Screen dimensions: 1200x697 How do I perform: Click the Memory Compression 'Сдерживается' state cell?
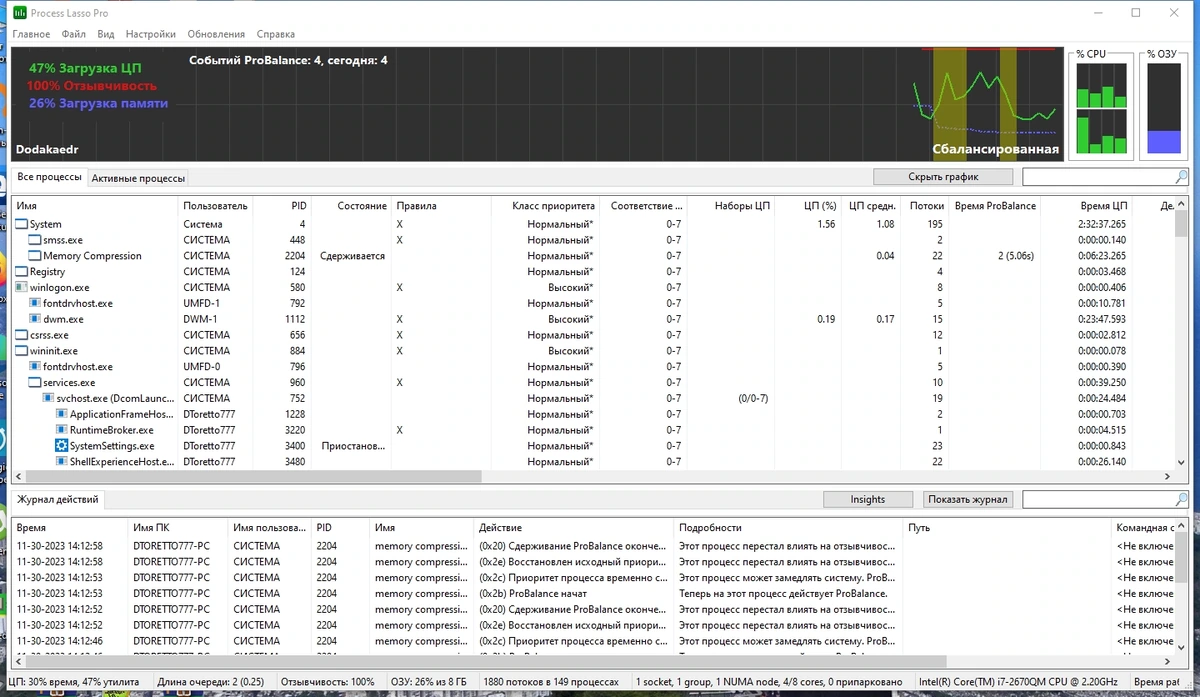coord(352,256)
